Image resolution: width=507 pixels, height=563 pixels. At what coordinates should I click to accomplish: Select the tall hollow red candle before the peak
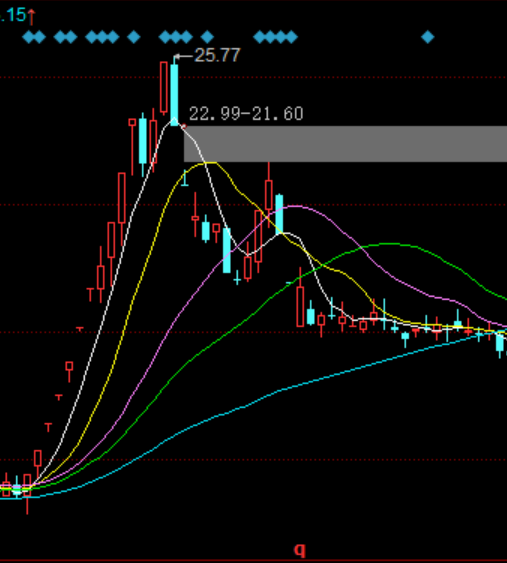[164, 87]
